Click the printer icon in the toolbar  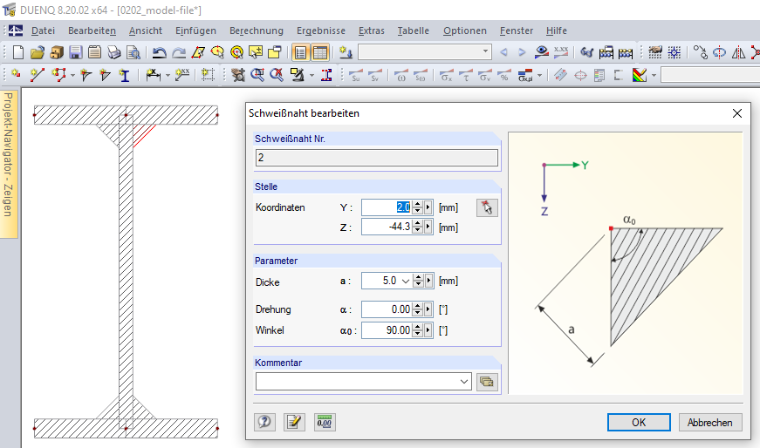tap(114, 52)
